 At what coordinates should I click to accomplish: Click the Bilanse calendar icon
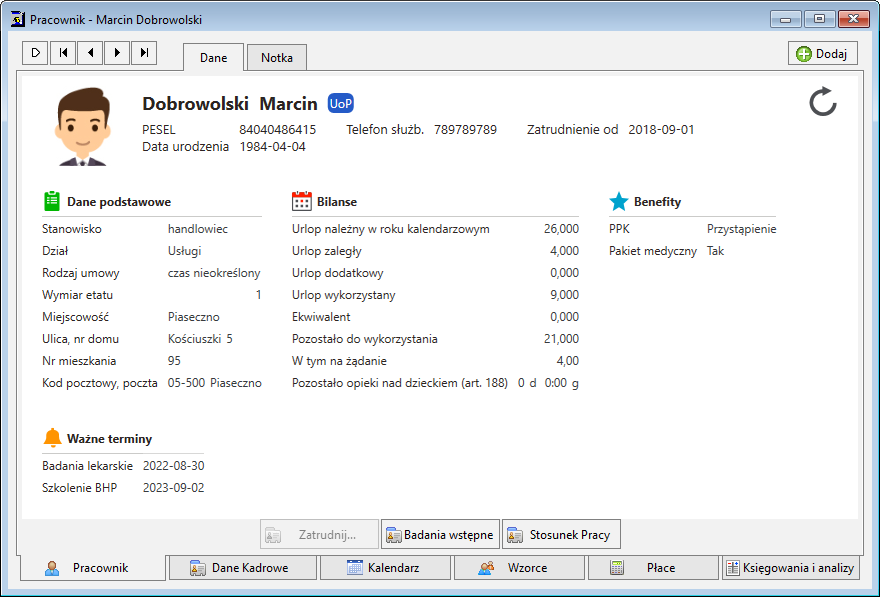tap(301, 201)
